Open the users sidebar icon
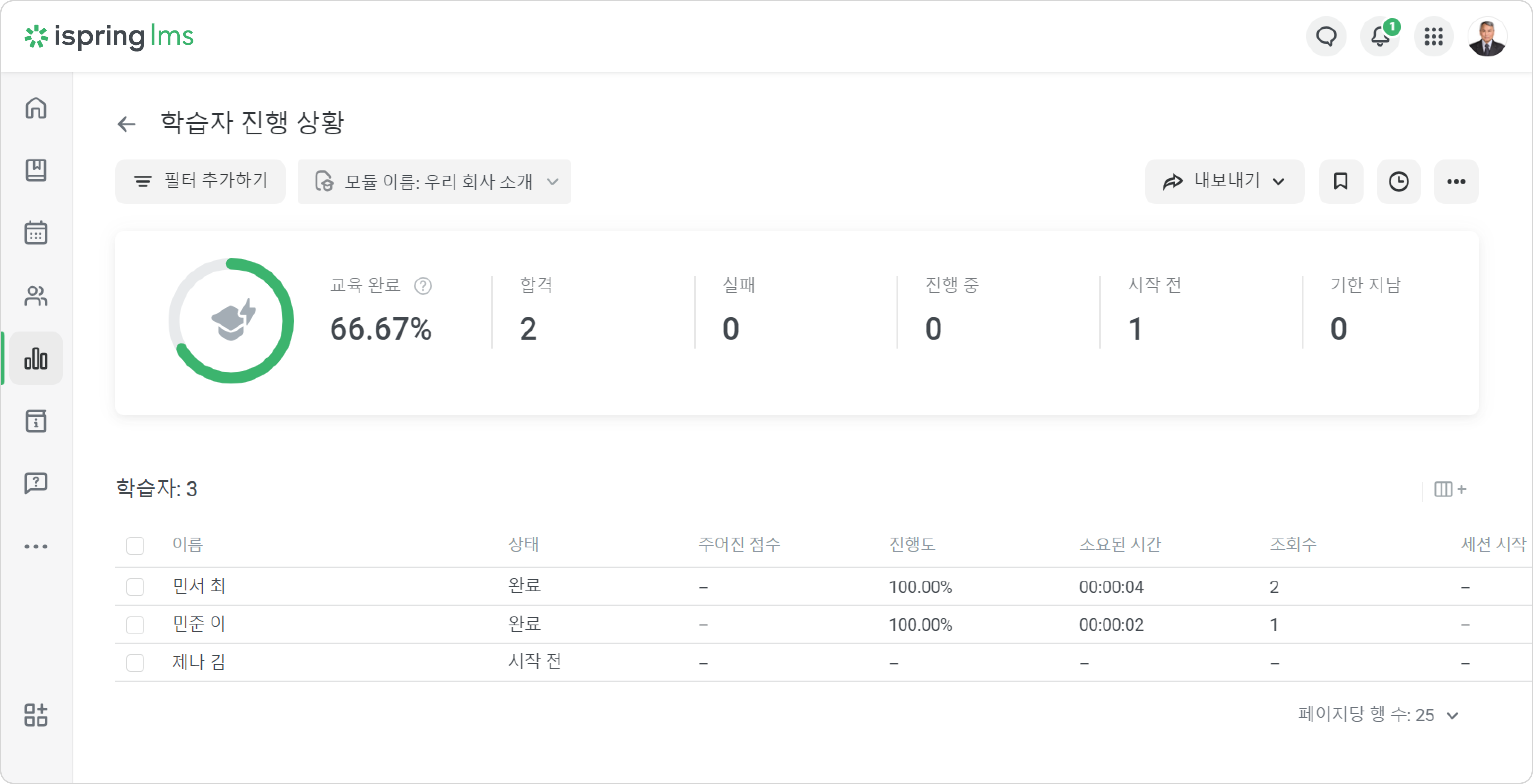 [x=36, y=295]
